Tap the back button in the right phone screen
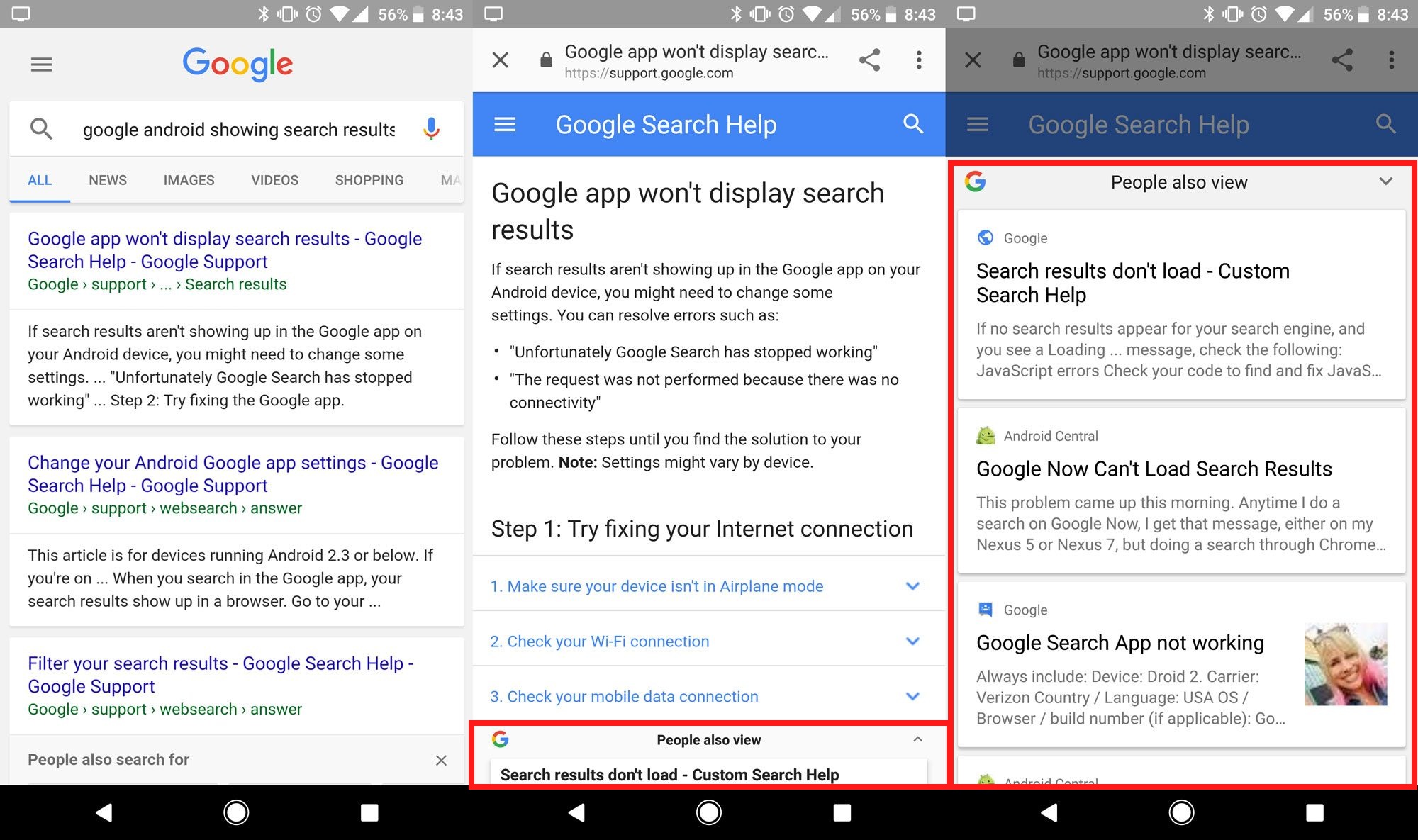This screenshot has width=1418, height=840. [1049, 812]
